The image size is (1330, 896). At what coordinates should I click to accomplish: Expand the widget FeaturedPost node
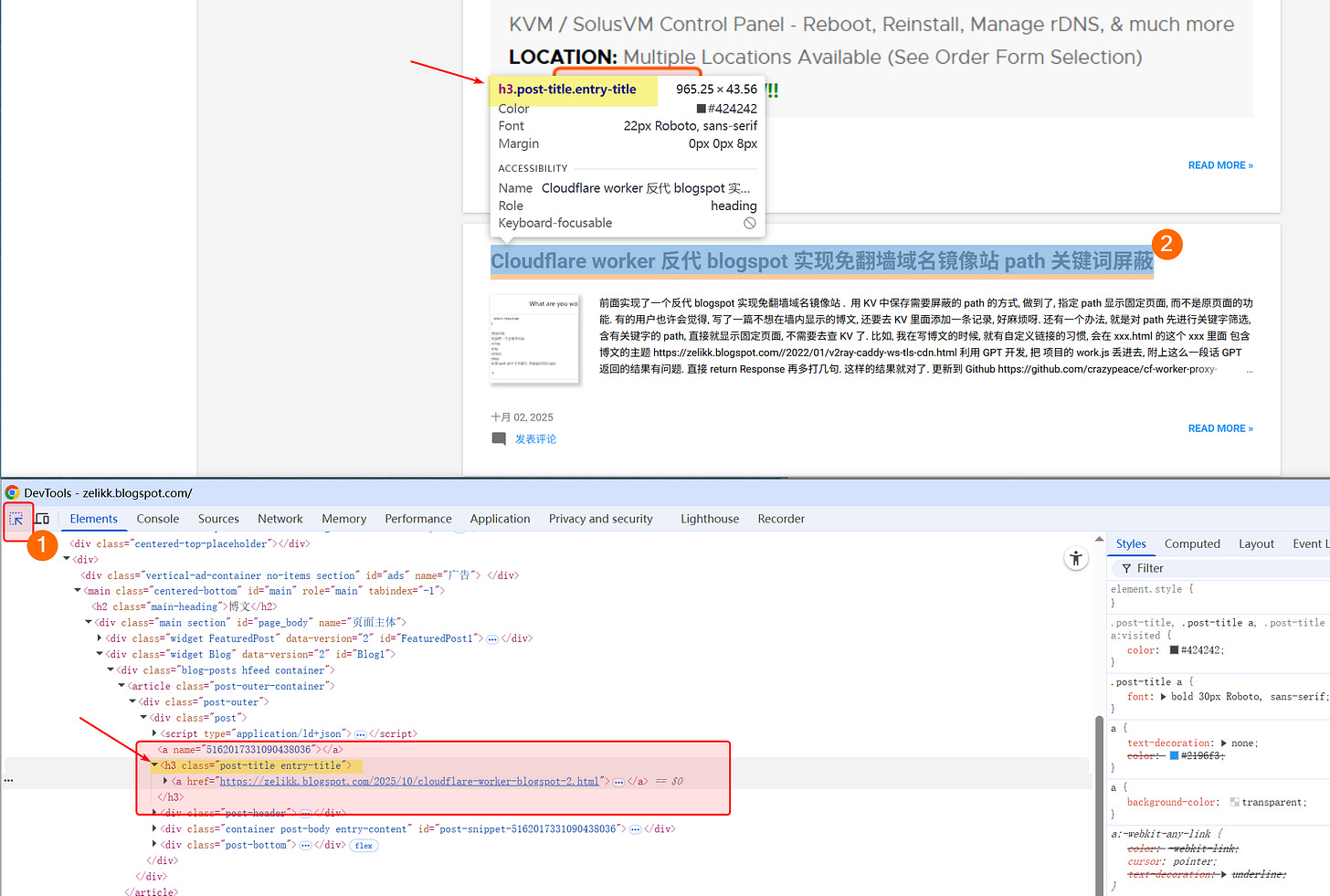[100, 638]
